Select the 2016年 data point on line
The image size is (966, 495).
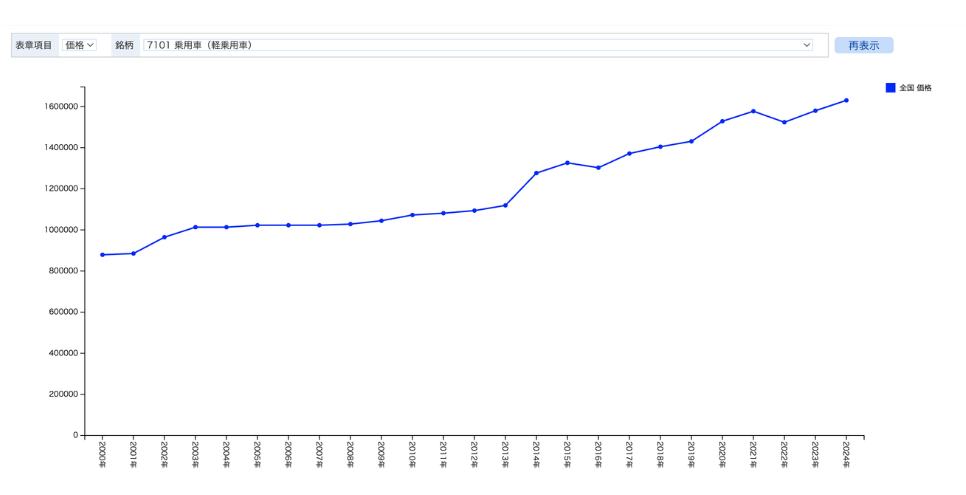[598, 168]
